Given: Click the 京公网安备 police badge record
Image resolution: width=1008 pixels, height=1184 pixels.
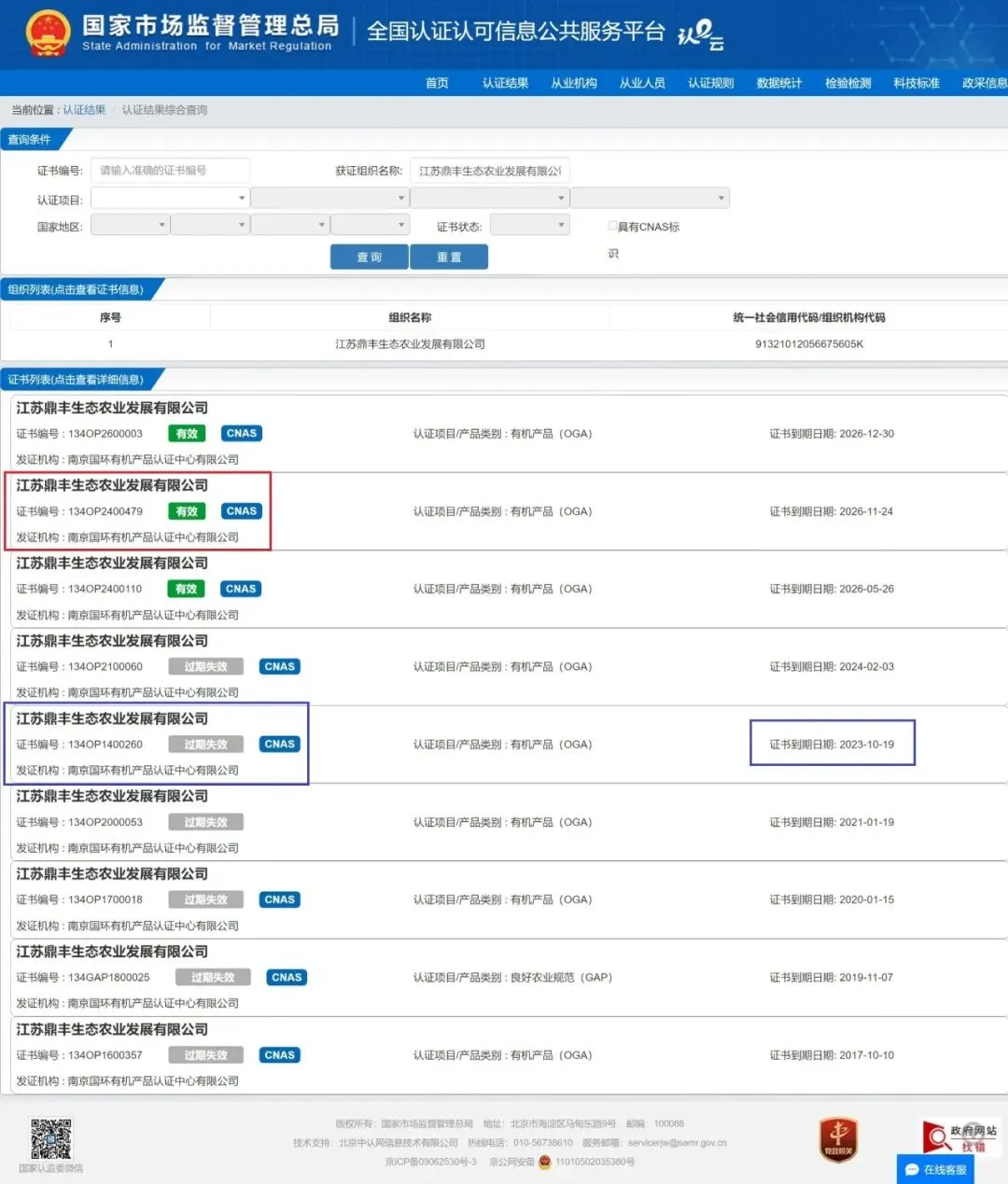Looking at the screenshot, I should 562,1162.
